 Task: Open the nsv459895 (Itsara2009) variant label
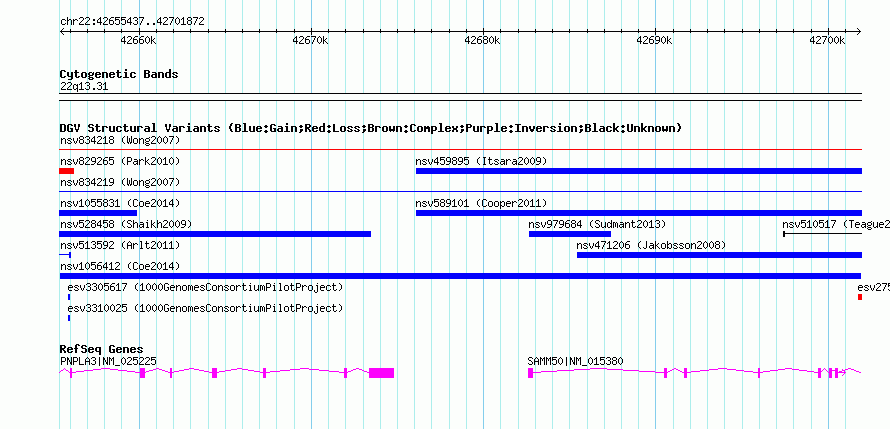[x=481, y=161]
